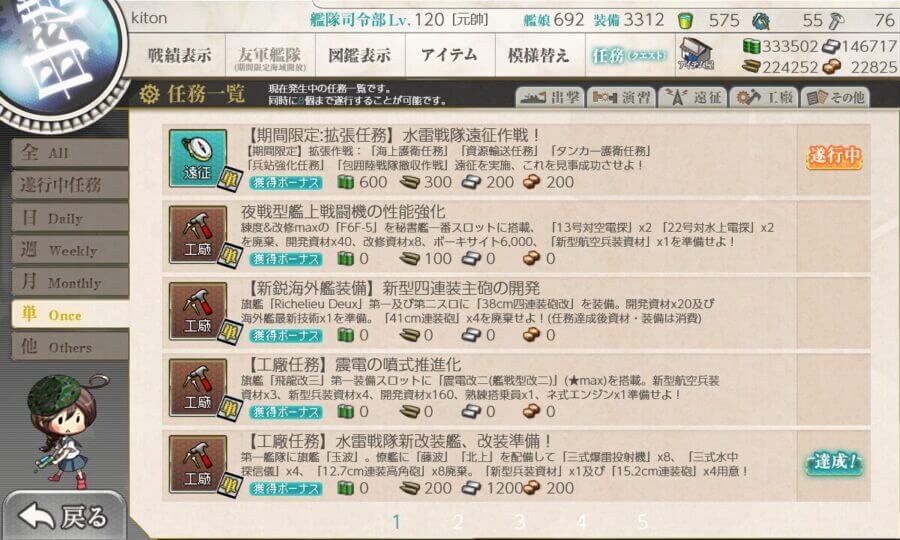The height and width of the screenshot is (540, 900).
Task: Select the Monthly quest filter
Action: point(69,282)
